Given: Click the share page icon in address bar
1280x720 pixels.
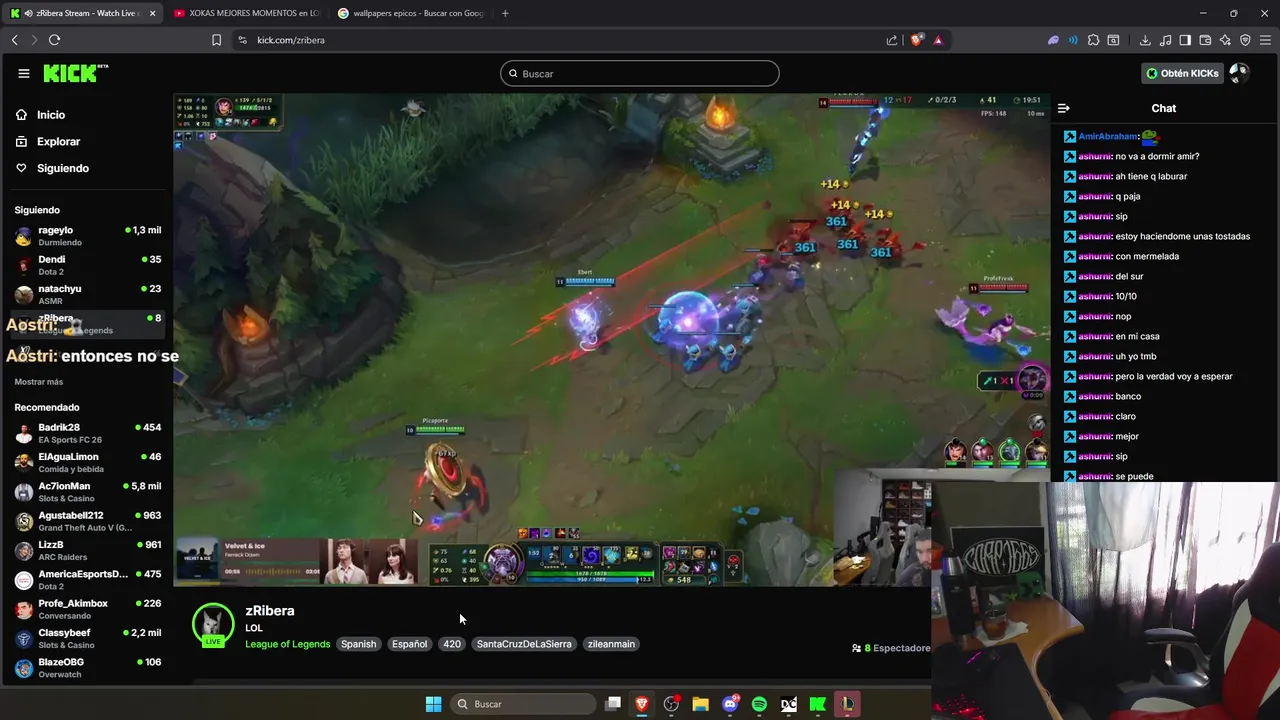Looking at the screenshot, I should pos(892,40).
